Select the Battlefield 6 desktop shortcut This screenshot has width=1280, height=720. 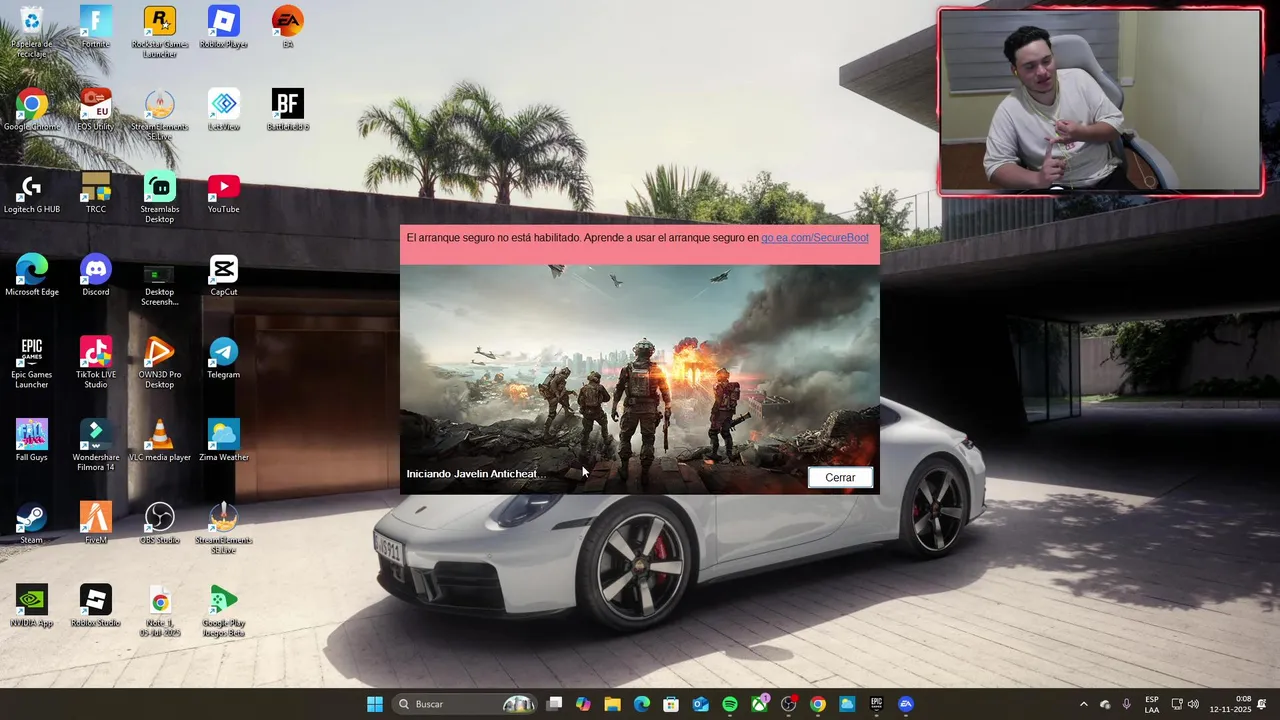pos(287,110)
